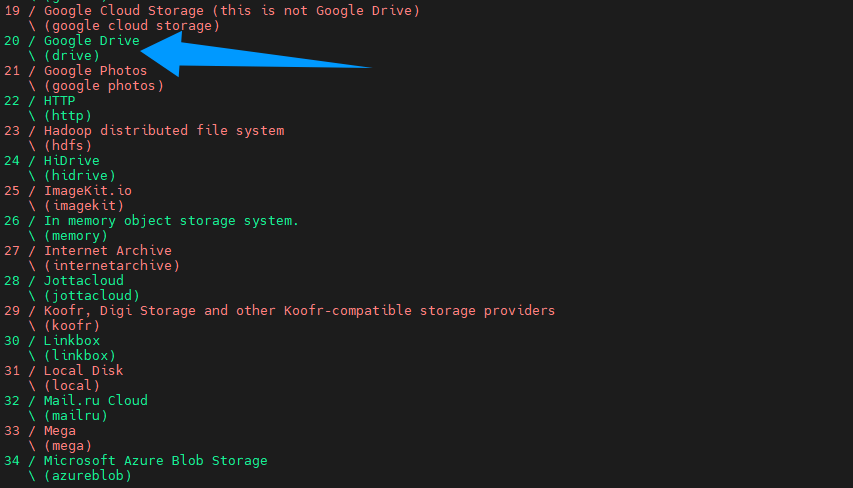853x488 pixels.
Task: Select the Google Drive option text
Action: click(x=91, y=41)
